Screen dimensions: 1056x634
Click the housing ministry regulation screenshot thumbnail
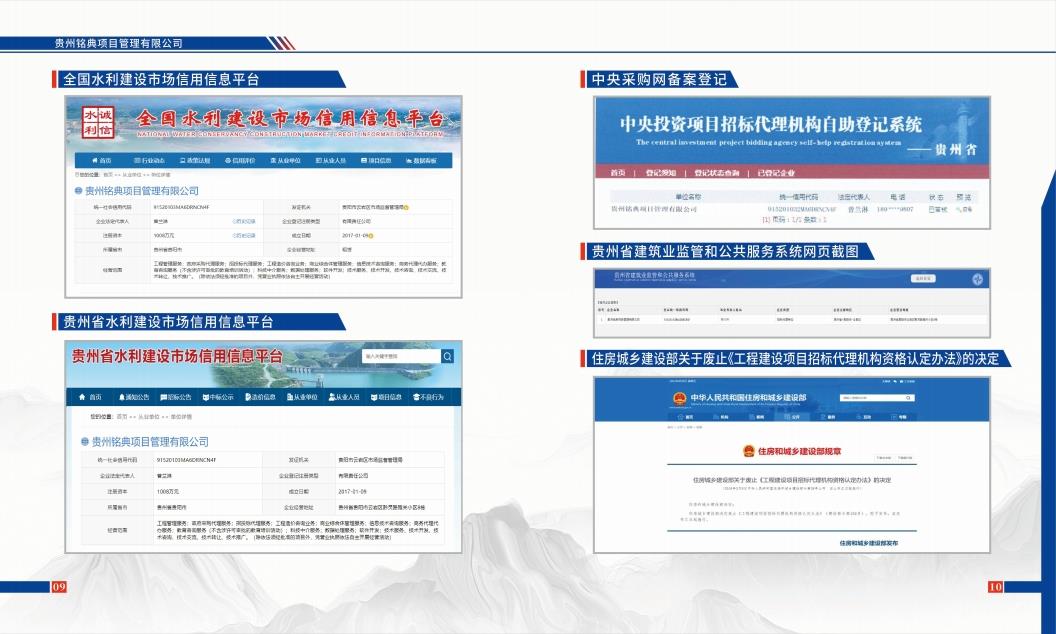pyautogui.click(x=792, y=465)
